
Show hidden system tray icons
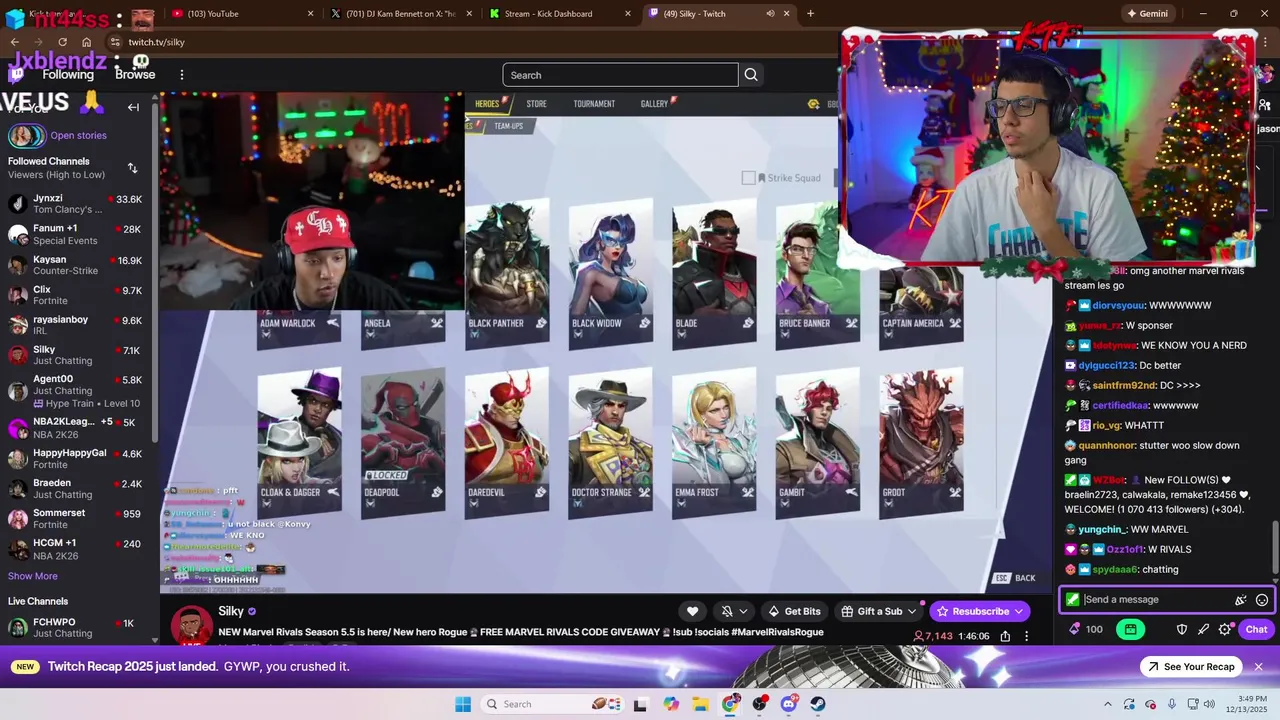pyautogui.click(x=1107, y=704)
